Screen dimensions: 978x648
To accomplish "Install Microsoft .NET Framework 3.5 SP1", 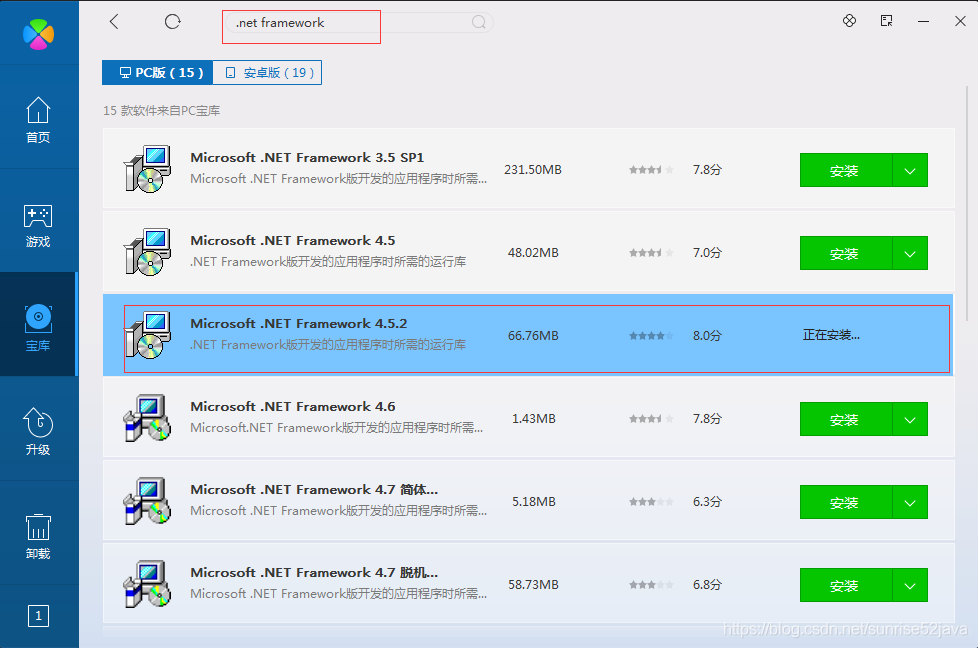I will click(846, 170).
